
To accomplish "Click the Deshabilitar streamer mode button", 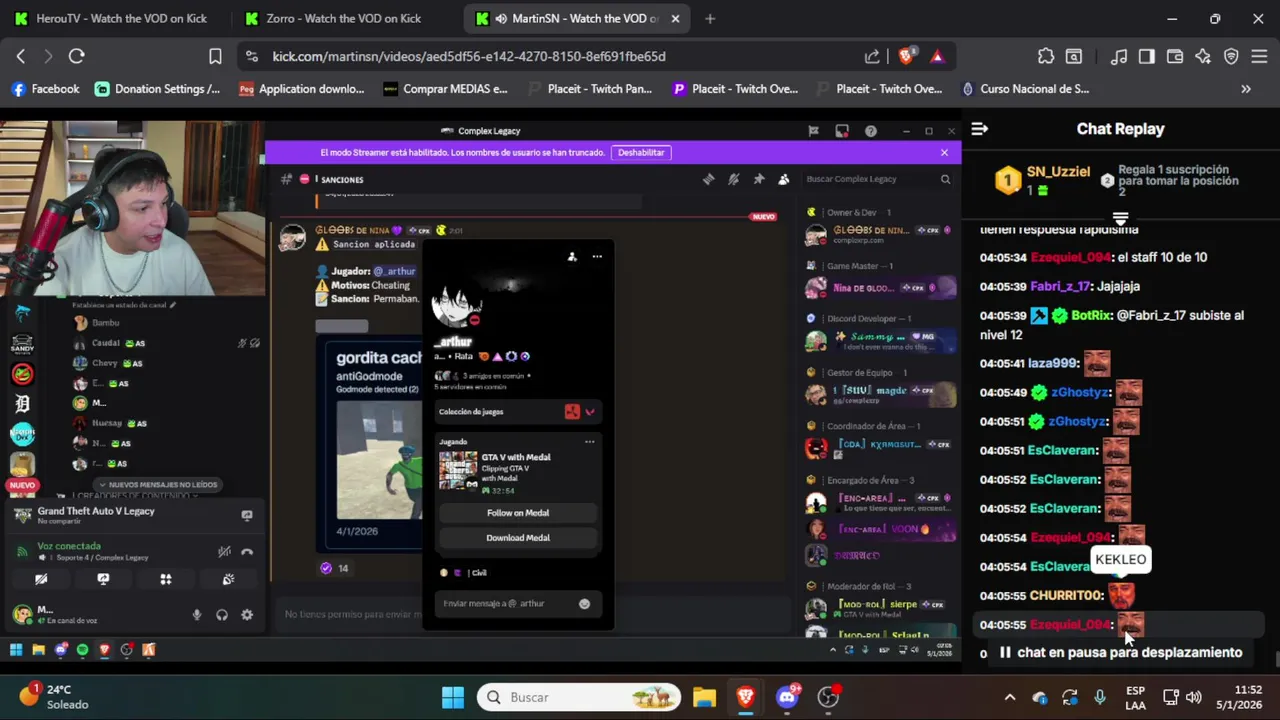I will [x=641, y=153].
